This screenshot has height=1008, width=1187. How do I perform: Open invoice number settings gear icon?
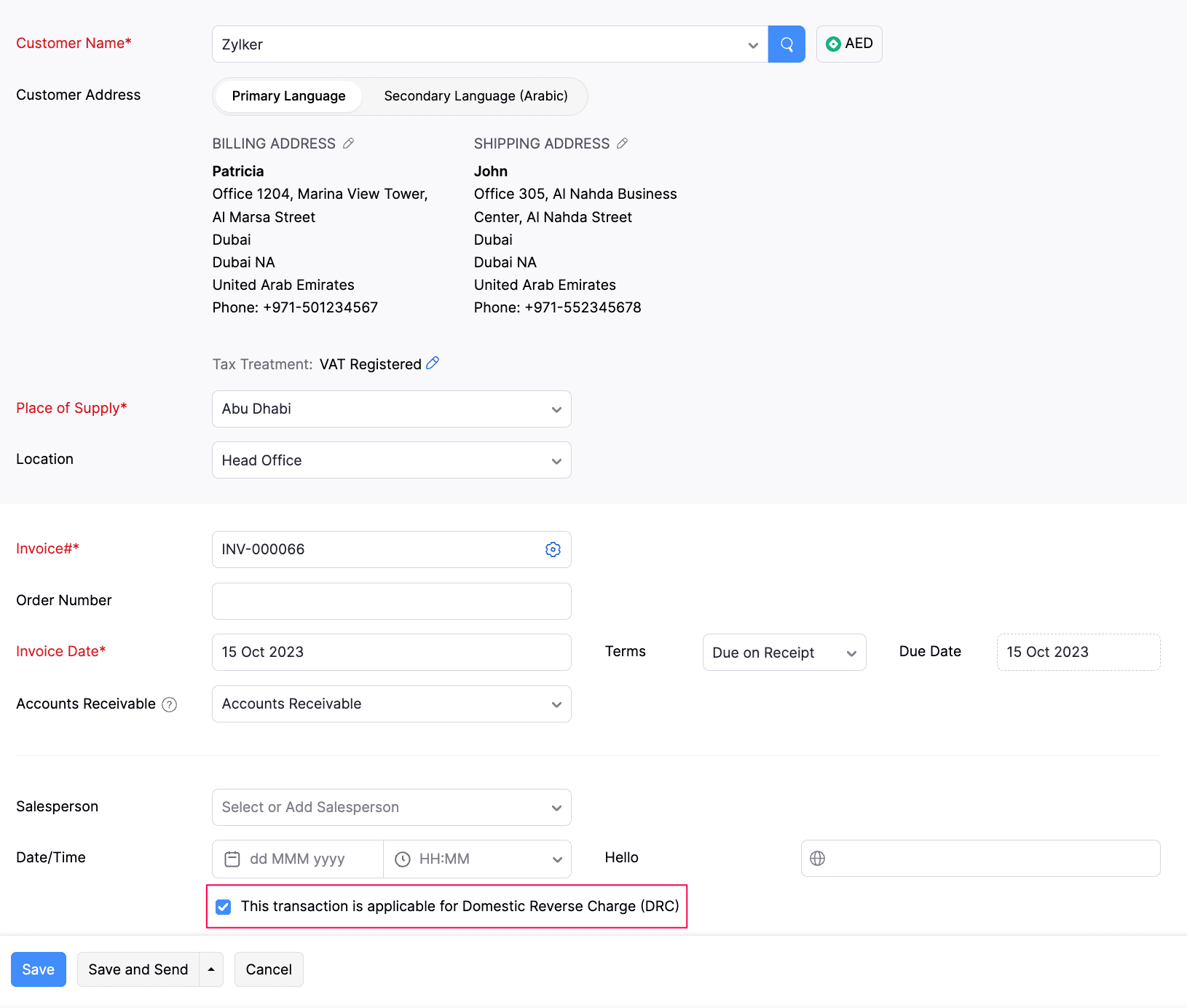[x=553, y=549]
